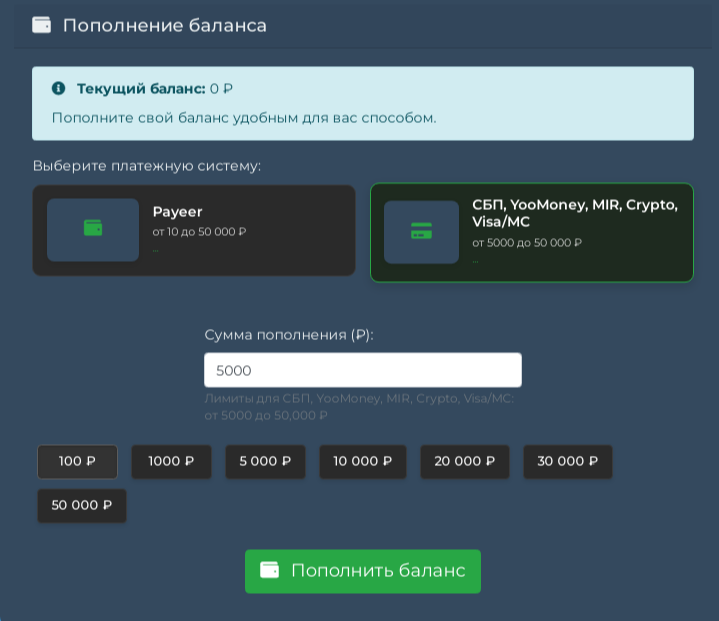Click the СБП limits text от 5000 до 50 000 ₽

coord(526,243)
